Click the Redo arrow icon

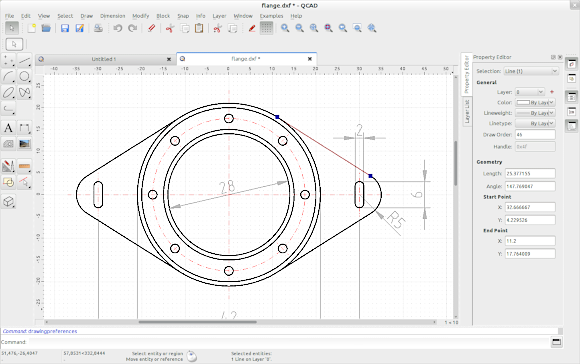(x=132, y=28)
